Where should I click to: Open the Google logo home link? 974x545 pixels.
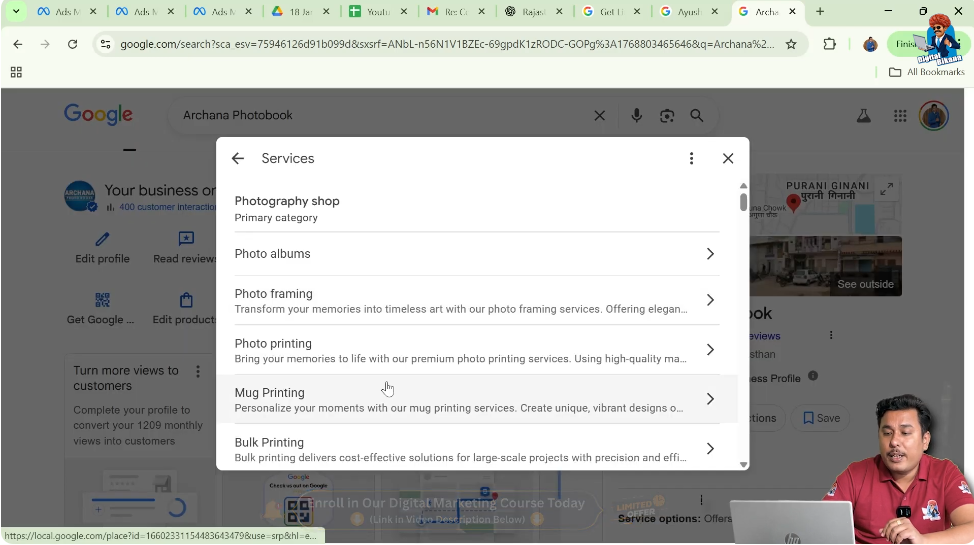tap(98, 114)
